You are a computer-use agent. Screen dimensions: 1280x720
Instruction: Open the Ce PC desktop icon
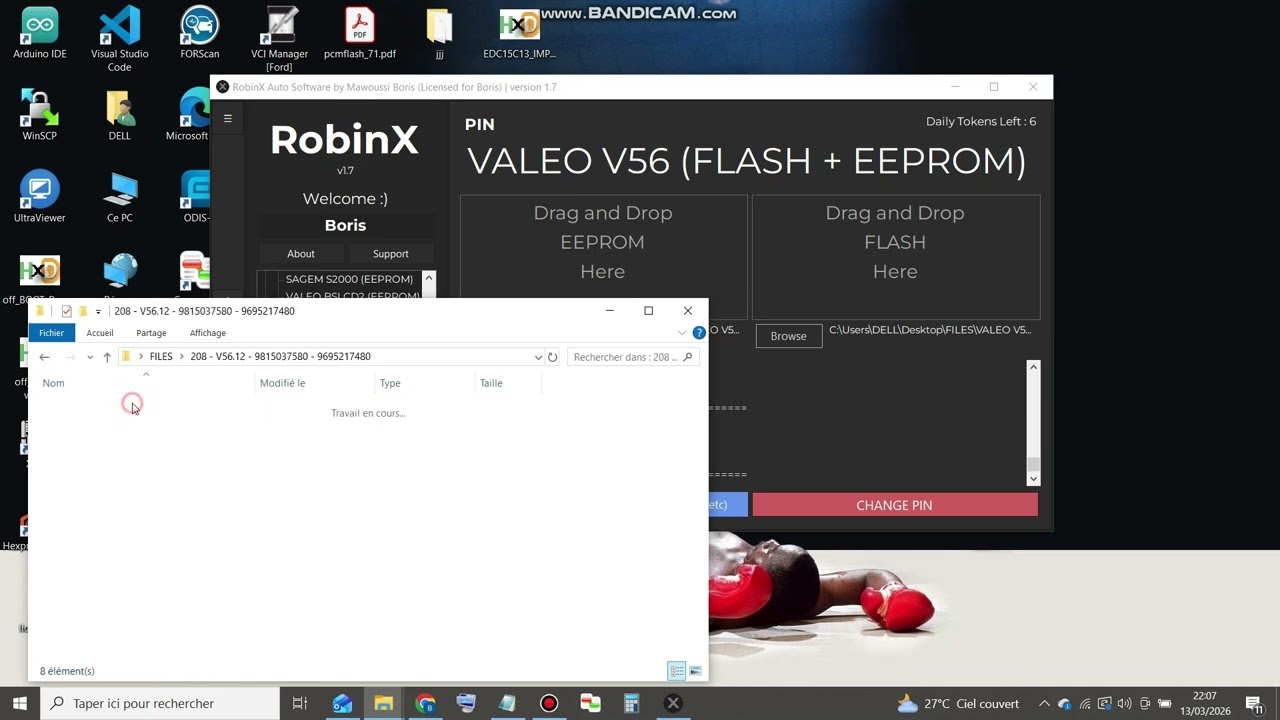pyautogui.click(x=120, y=197)
